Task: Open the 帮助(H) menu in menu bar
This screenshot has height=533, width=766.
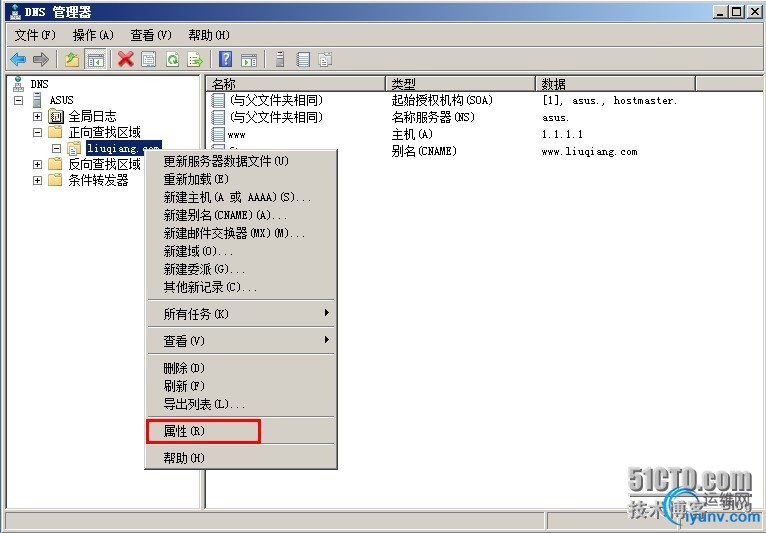Action: 209,35
